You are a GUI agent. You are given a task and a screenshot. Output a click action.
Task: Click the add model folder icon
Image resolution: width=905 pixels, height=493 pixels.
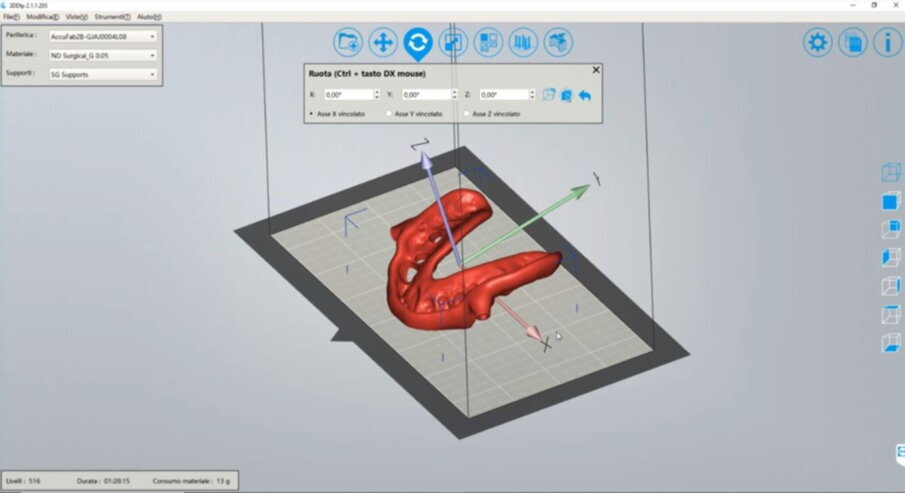coord(348,42)
